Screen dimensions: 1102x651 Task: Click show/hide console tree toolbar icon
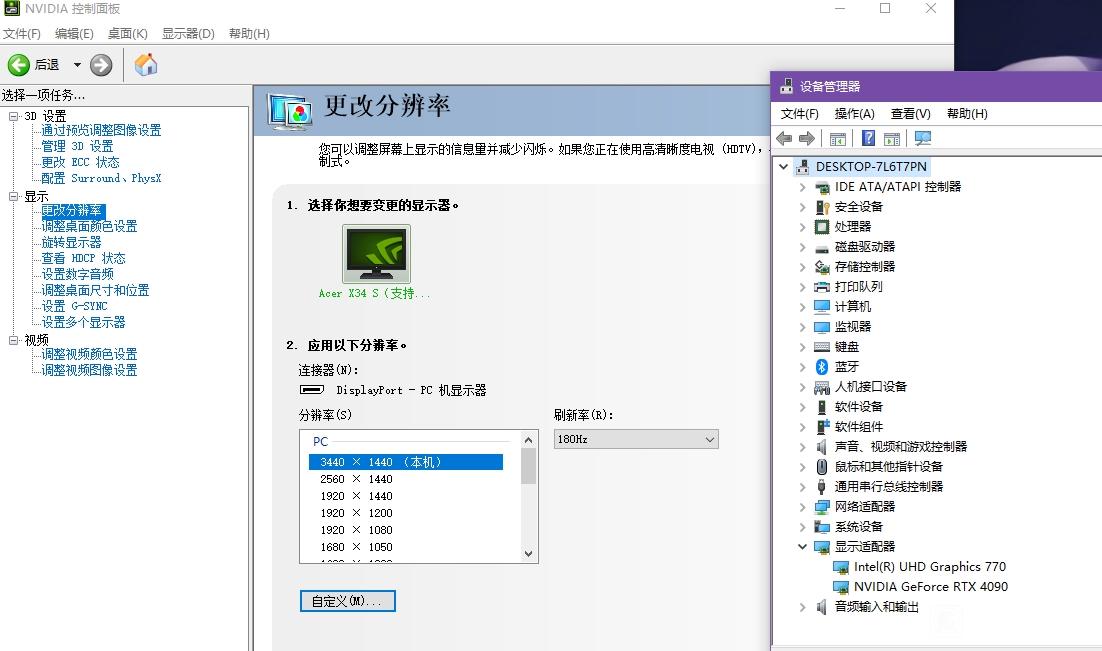[x=838, y=138]
